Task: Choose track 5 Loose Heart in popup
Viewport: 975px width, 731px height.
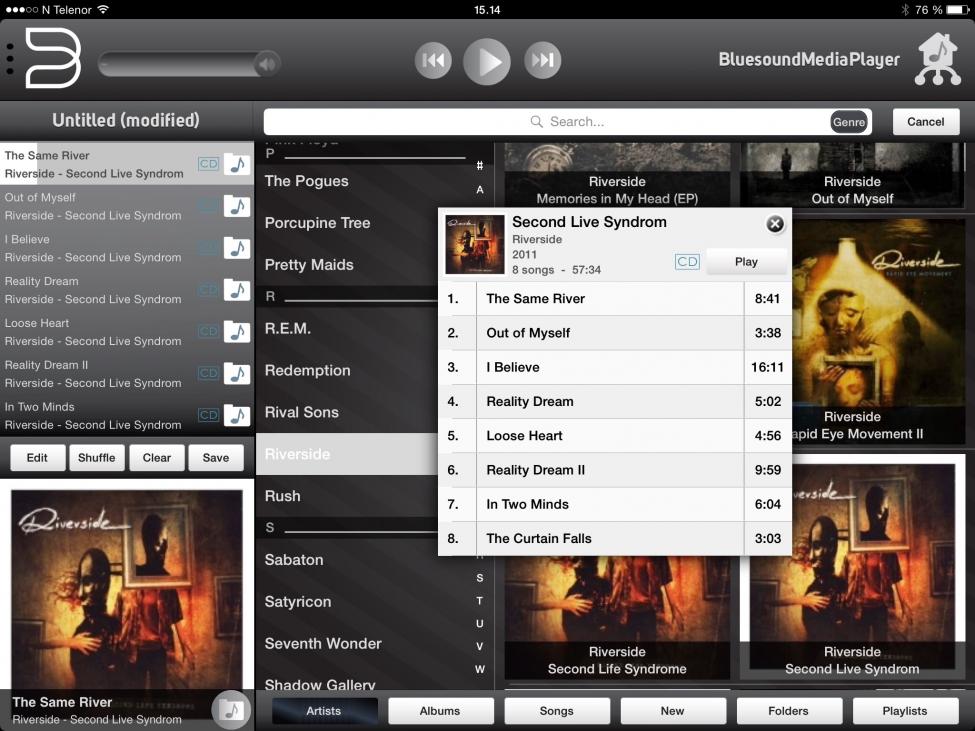Action: pyautogui.click(x=615, y=436)
